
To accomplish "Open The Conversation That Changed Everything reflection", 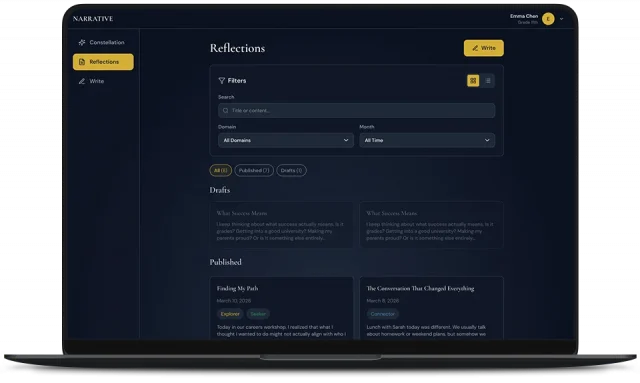I will pyautogui.click(x=431, y=308).
